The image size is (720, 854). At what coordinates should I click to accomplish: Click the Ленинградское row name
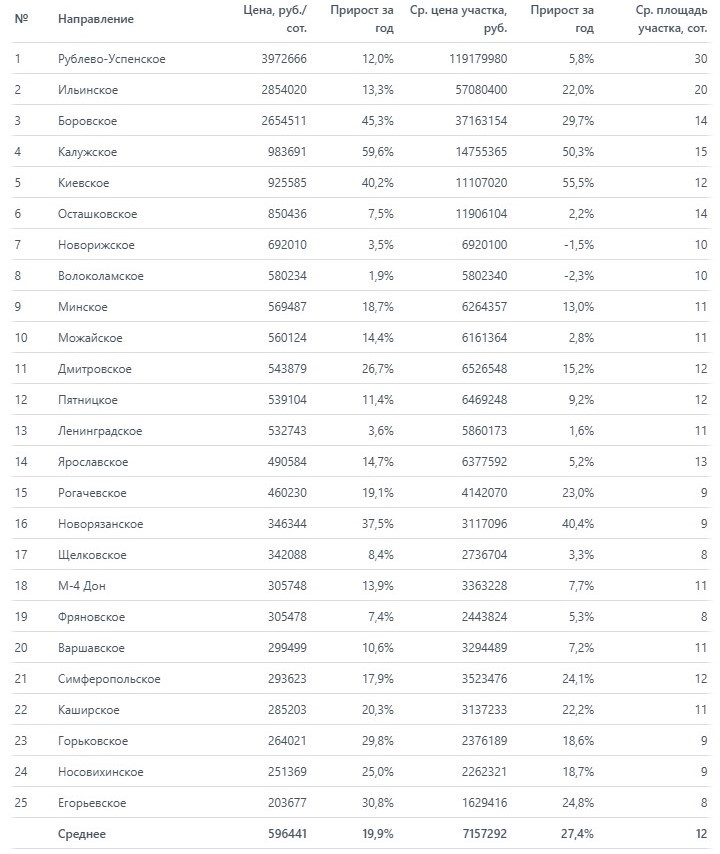[x=100, y=431]
